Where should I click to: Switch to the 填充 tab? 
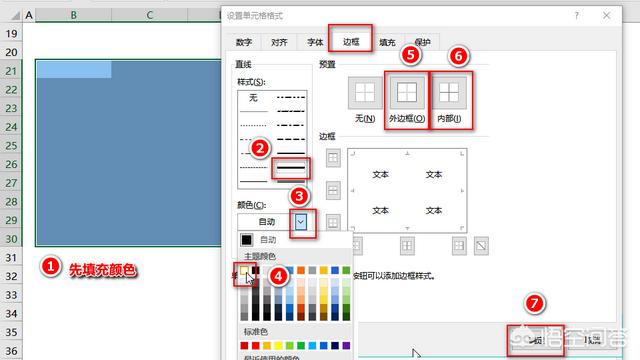click(387, 42)
